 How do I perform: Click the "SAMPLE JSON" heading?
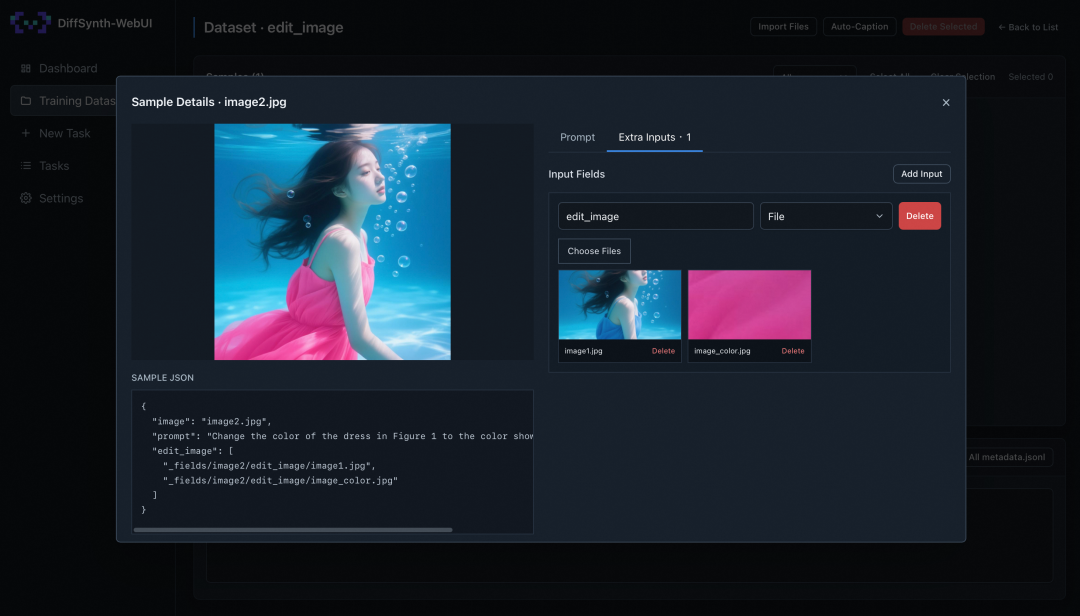coord(163,378)
